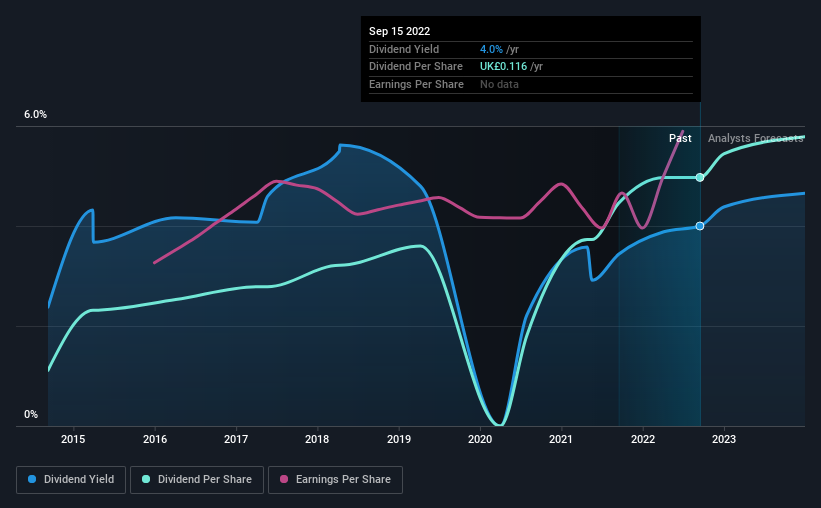This screenshot has height=508, width=821.
Task: Click the 4.0% dividend yield value
Action: click(491, 49)
